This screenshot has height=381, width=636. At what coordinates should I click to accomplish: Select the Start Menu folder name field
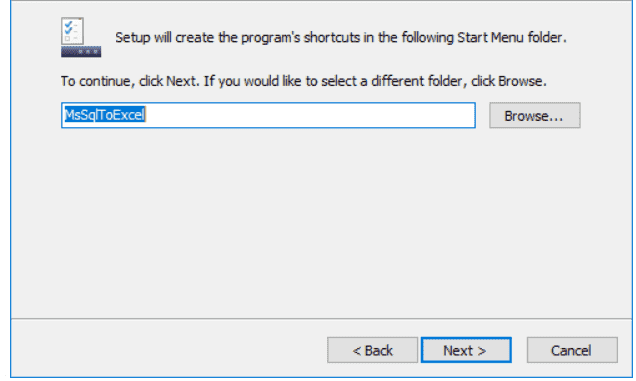pos(268,115)
